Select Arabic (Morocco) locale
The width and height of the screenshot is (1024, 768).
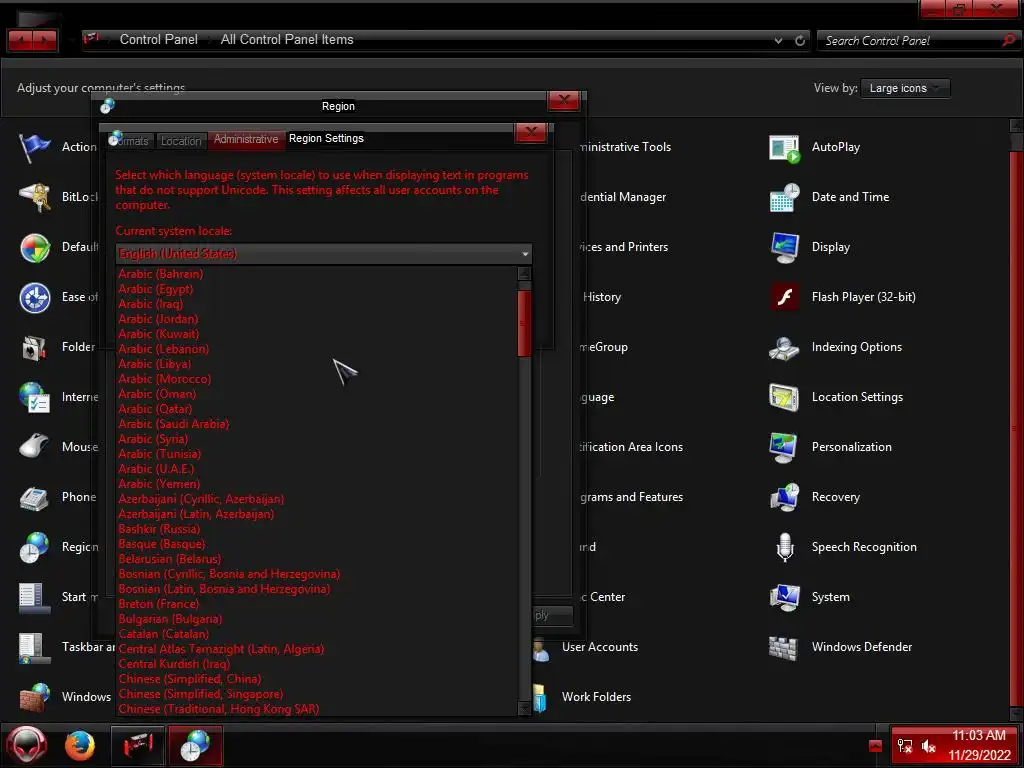coord(317,379)
